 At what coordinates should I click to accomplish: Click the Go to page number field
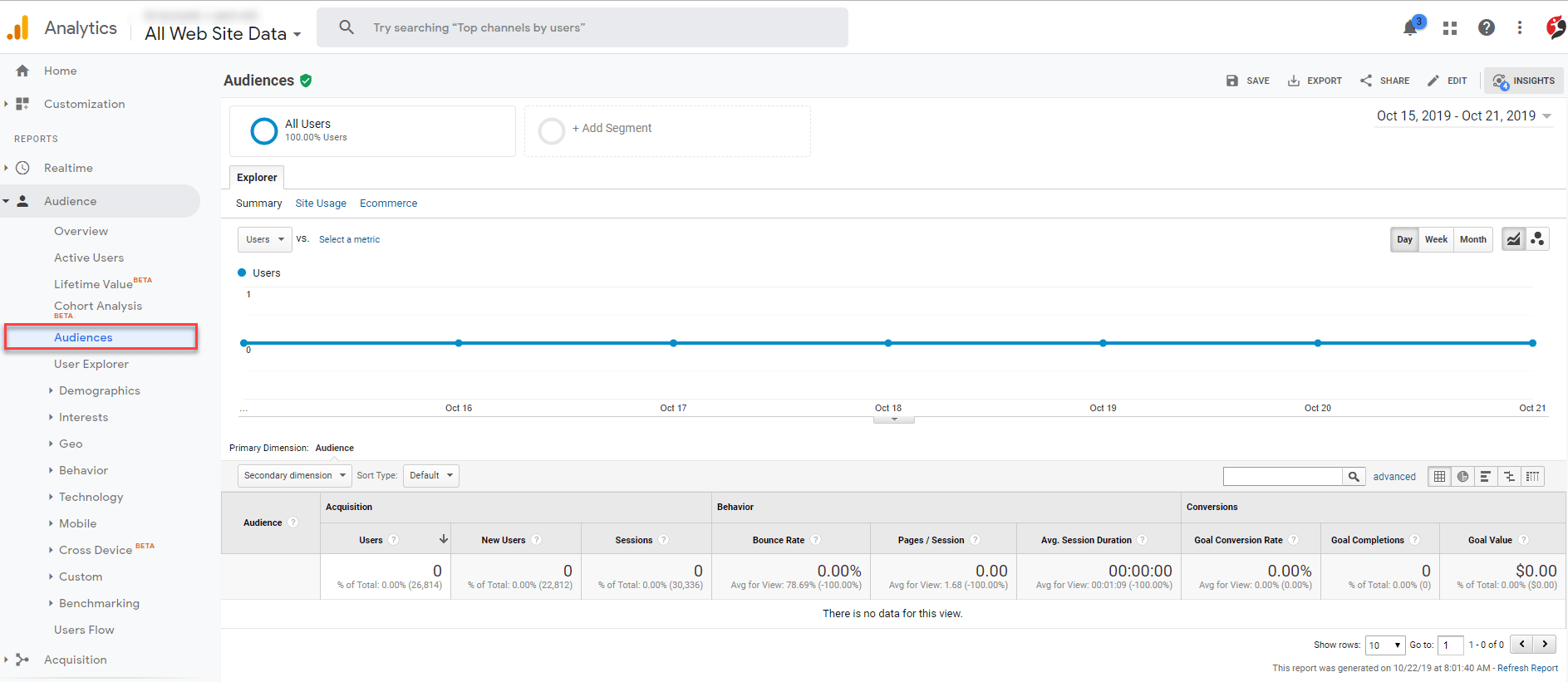point(1451,645)
